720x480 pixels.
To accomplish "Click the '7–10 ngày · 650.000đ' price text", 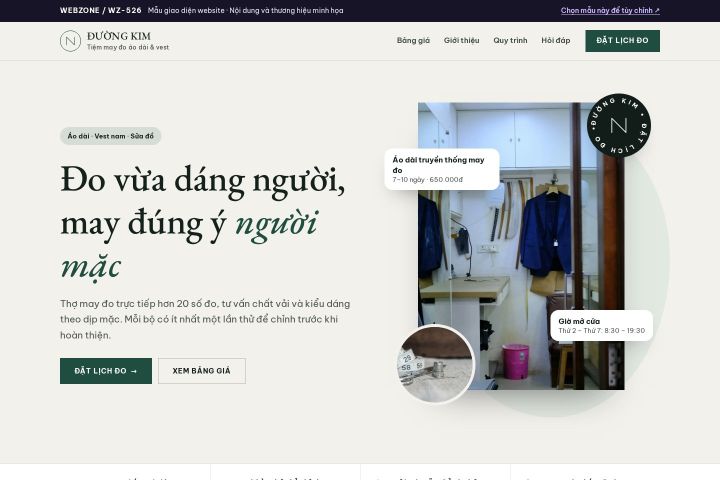I will pos(428,180).
